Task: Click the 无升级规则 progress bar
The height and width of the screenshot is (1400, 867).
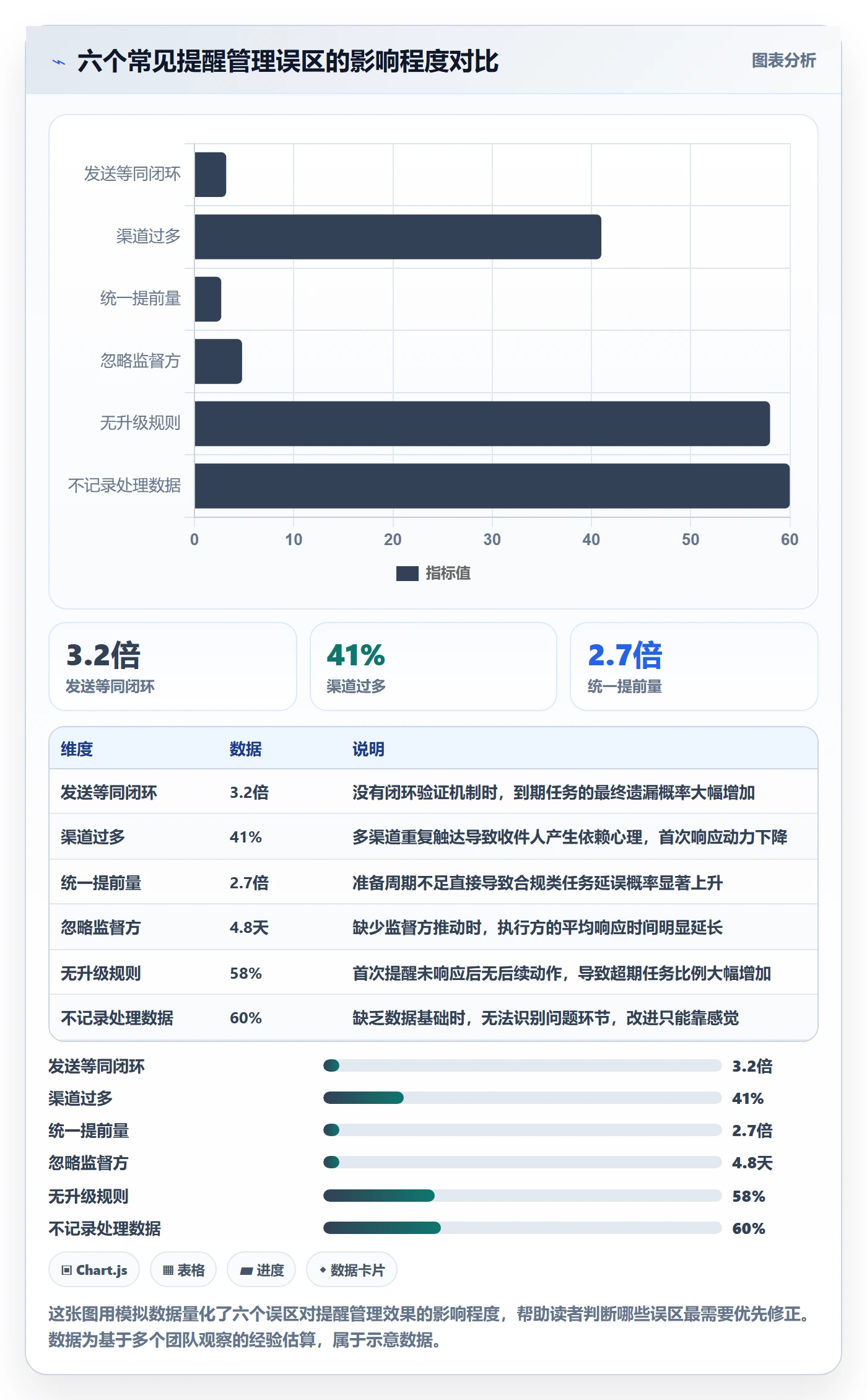Action: [x=522, y=1196]
